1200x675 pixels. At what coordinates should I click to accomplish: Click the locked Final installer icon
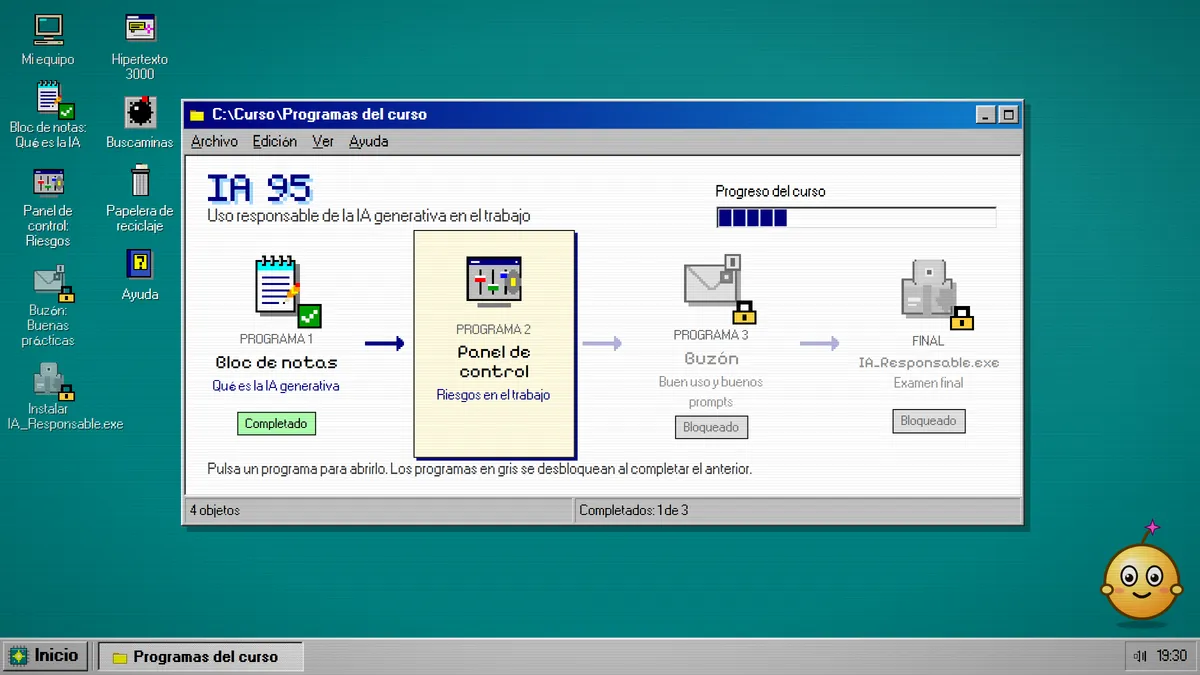tap(936, 294)
